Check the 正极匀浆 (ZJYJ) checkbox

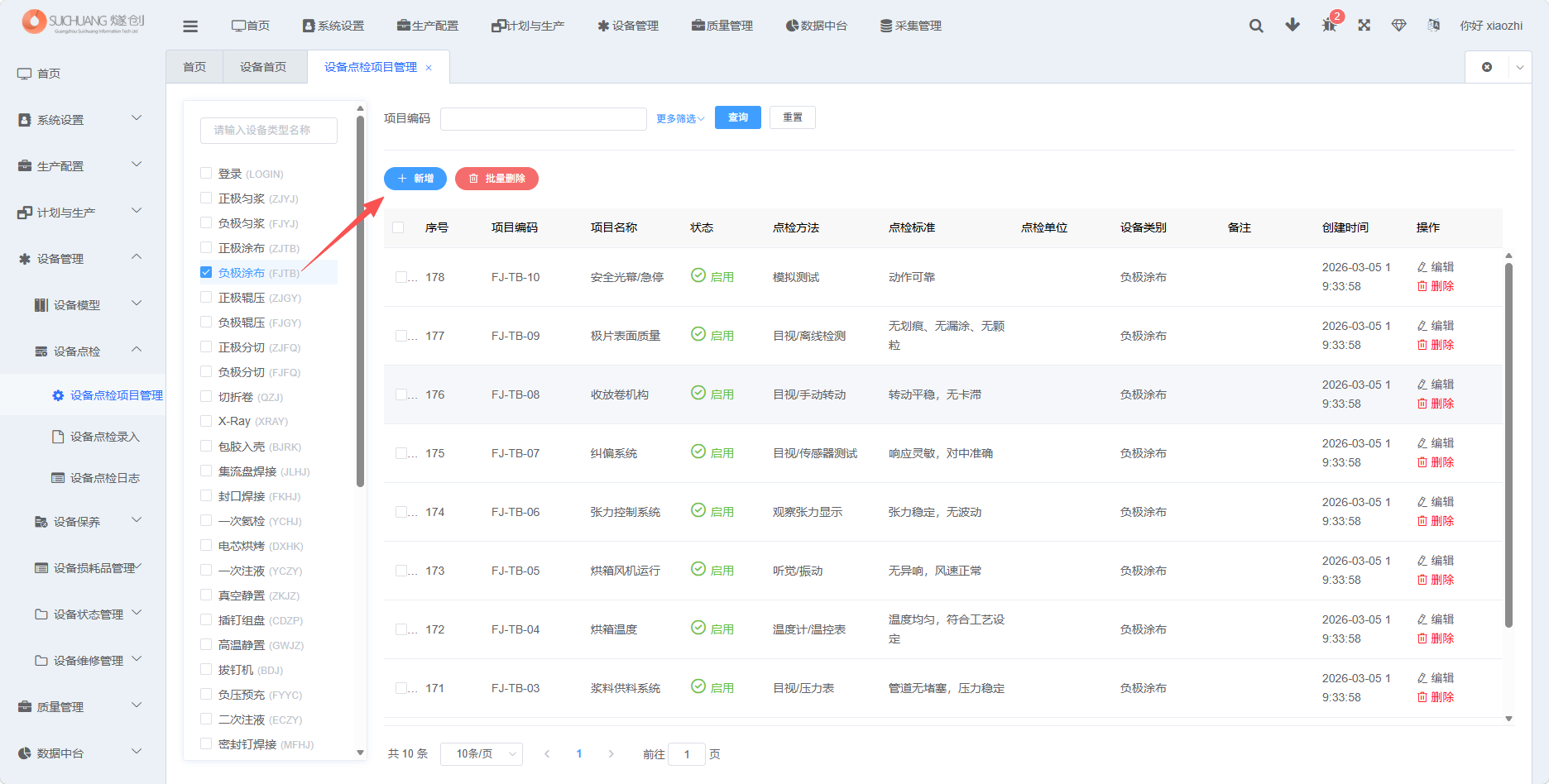pyautogui.click(x=206, y=198)
